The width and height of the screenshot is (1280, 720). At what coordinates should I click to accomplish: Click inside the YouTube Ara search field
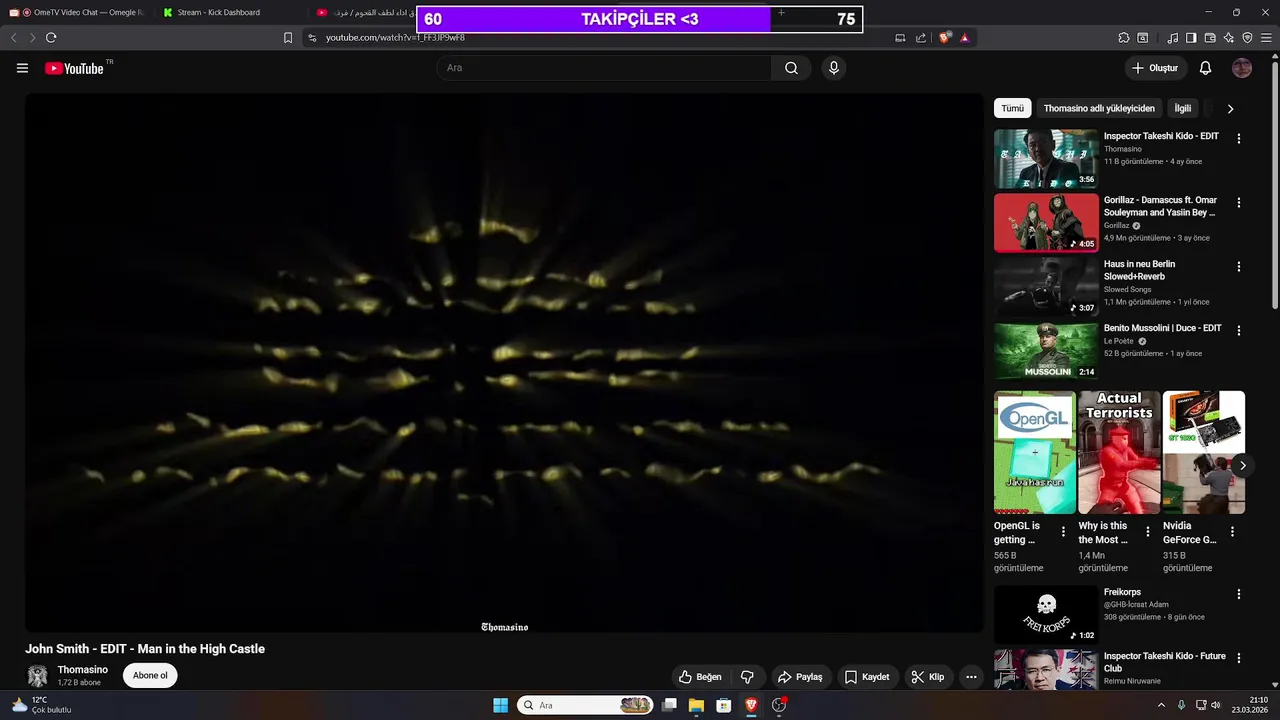pyautogui.click(x=604, y=68)
